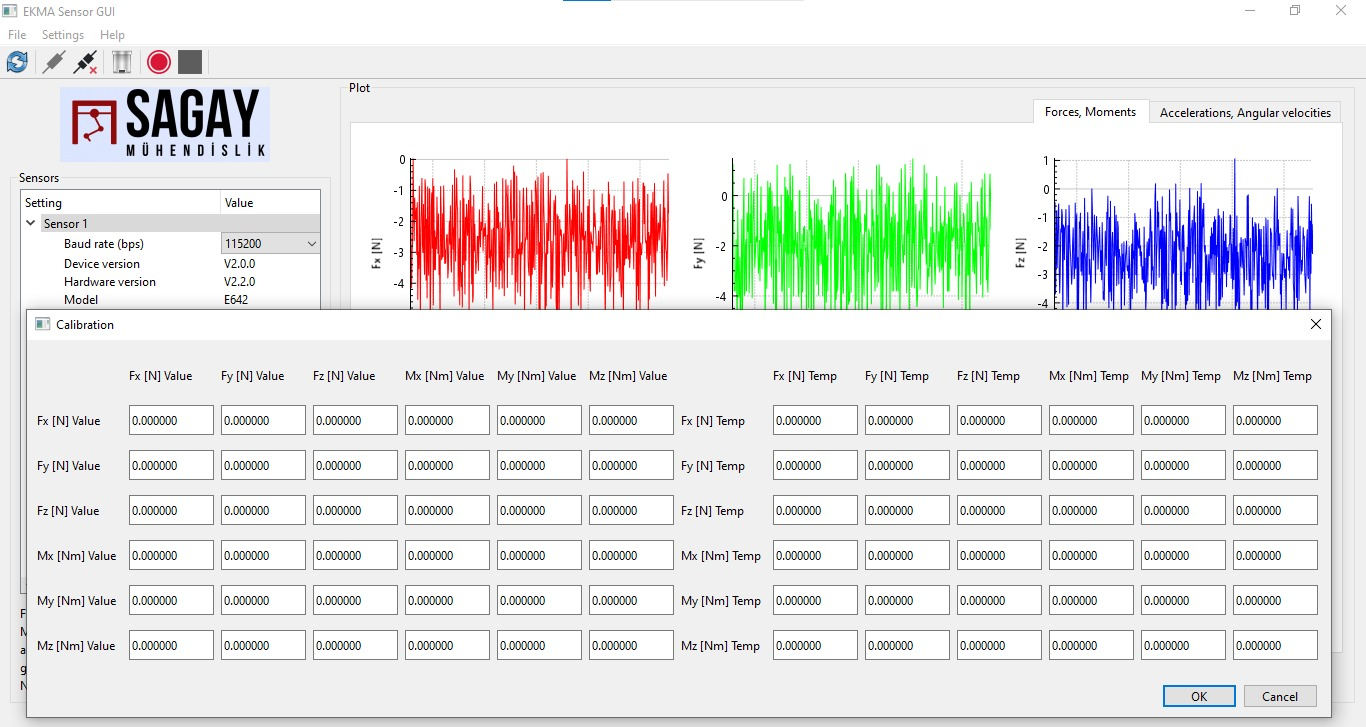This screenshot has width=1366, height=727.
Task: Confirm calibration with OK button
Action: [x=1199, y=696]
